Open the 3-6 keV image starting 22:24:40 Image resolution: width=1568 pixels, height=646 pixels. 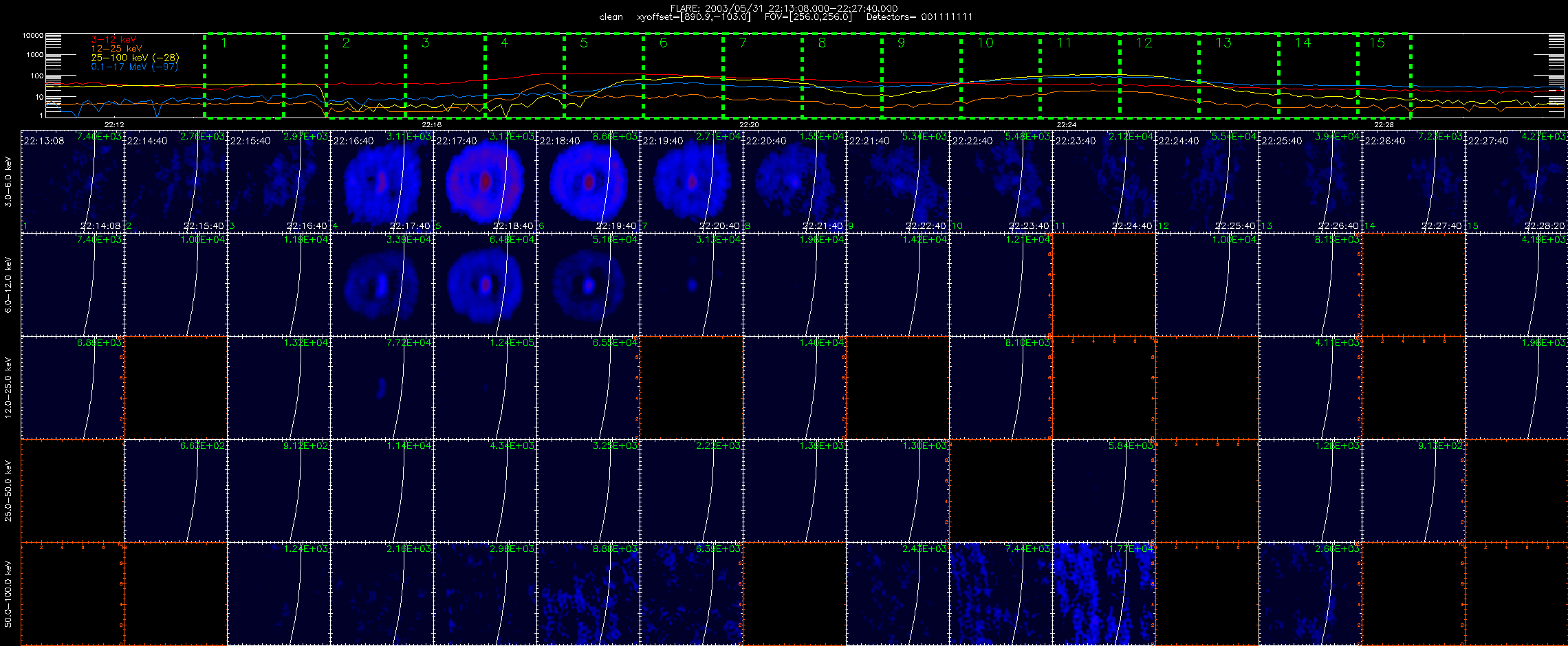pyautogui.click(x=1207, y=181)
